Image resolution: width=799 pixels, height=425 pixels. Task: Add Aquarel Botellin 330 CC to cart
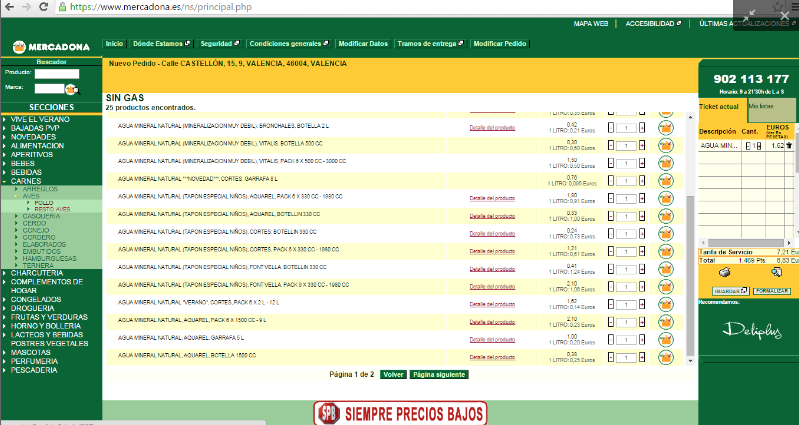coord(665,216)
